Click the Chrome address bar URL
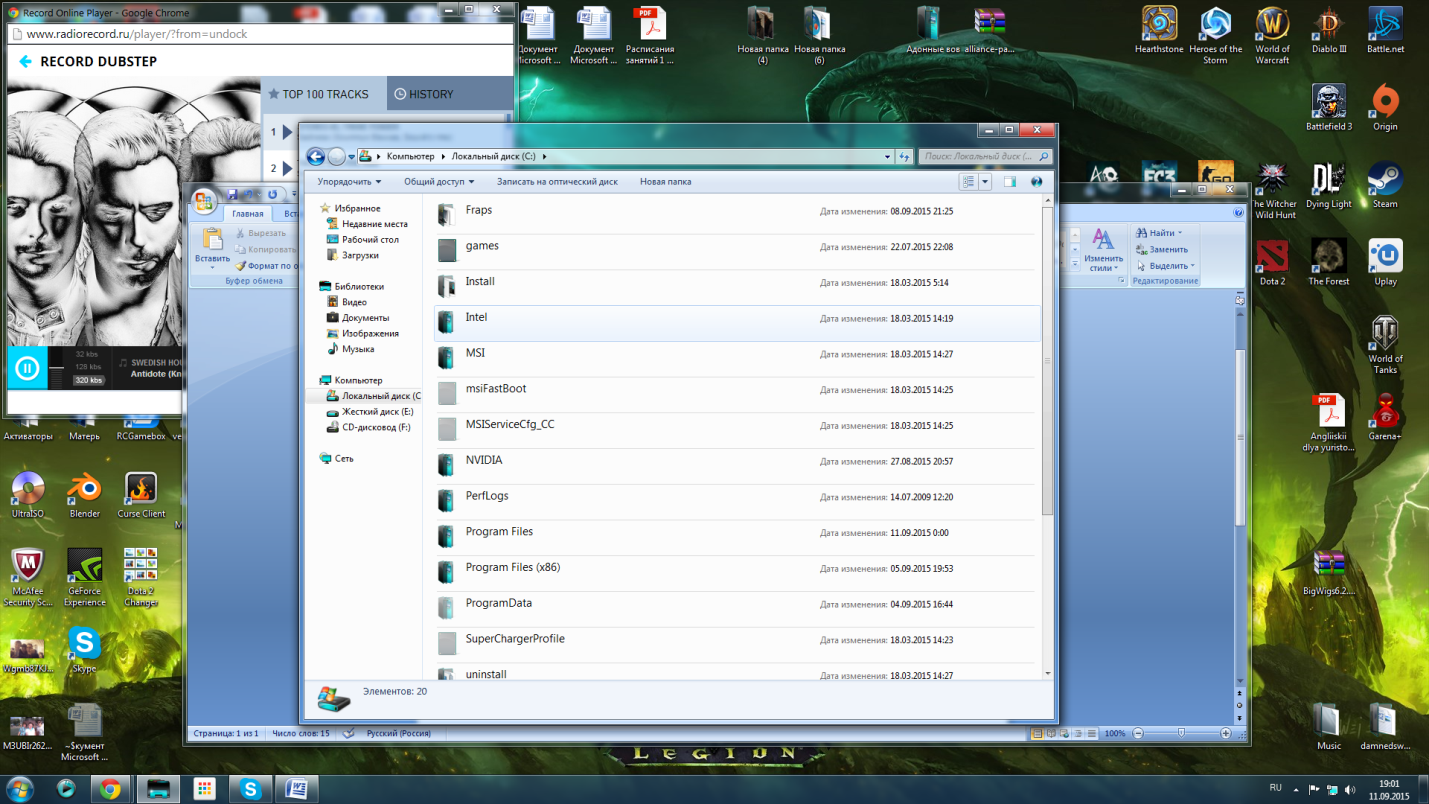This screenshot has height=804, width=1429. tap(136, 34)
